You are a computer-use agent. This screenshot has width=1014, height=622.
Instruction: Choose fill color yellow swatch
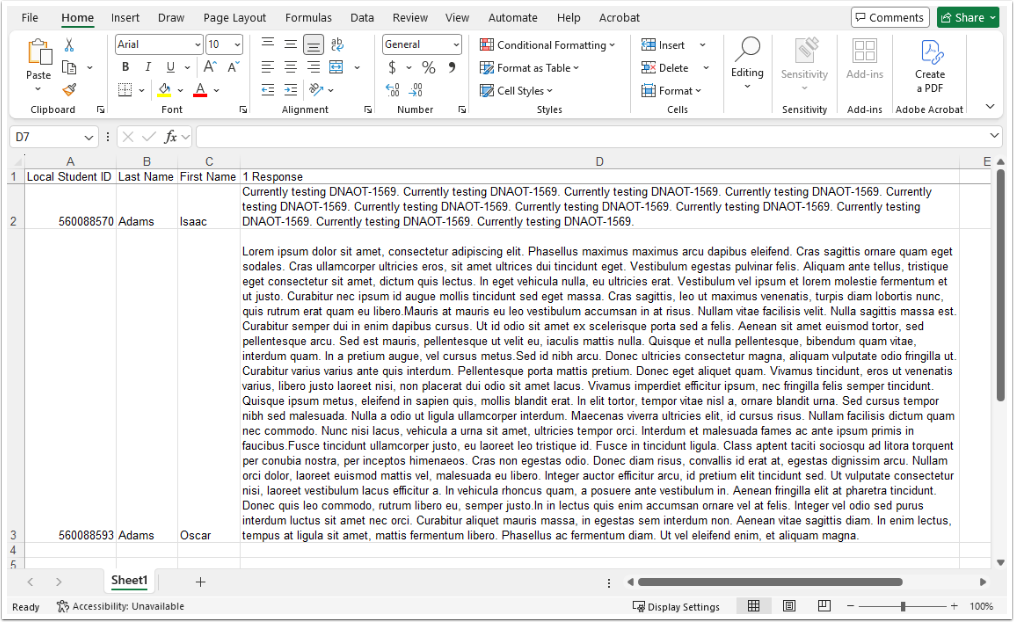(164, 90)
